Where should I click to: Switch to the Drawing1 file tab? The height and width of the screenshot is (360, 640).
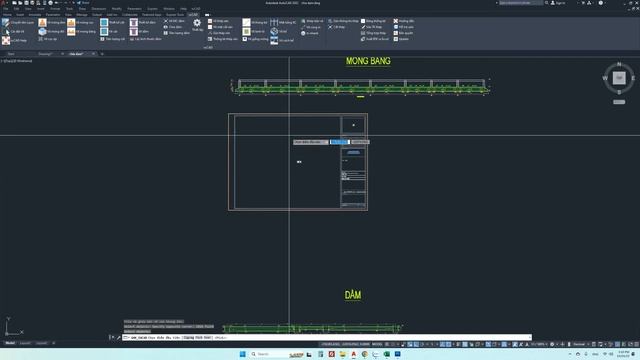[46, 54]
